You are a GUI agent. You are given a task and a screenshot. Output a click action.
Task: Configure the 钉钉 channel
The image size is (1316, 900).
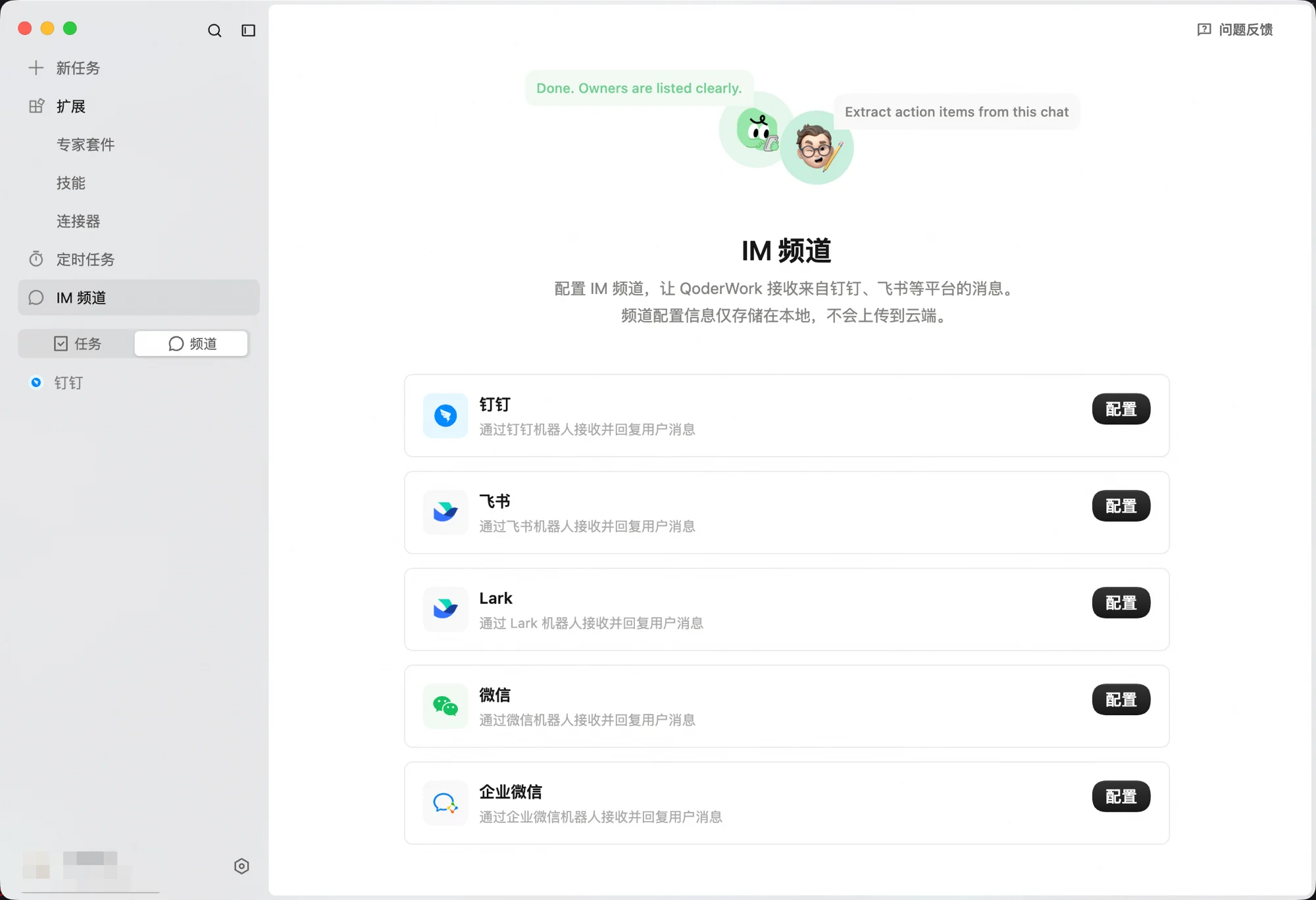click(1121, 409)
